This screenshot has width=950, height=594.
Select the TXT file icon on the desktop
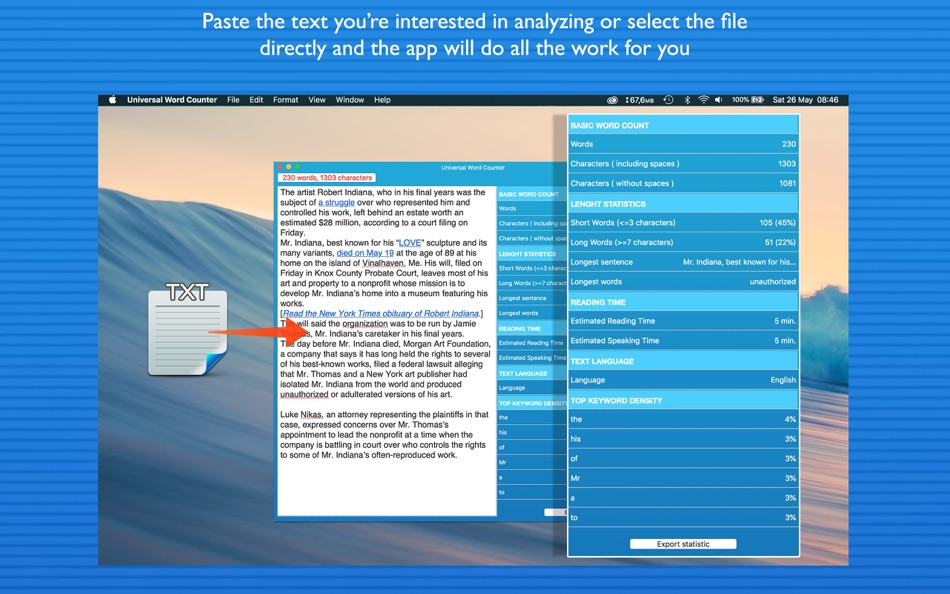pyautogui.click(x=188, y=328)
